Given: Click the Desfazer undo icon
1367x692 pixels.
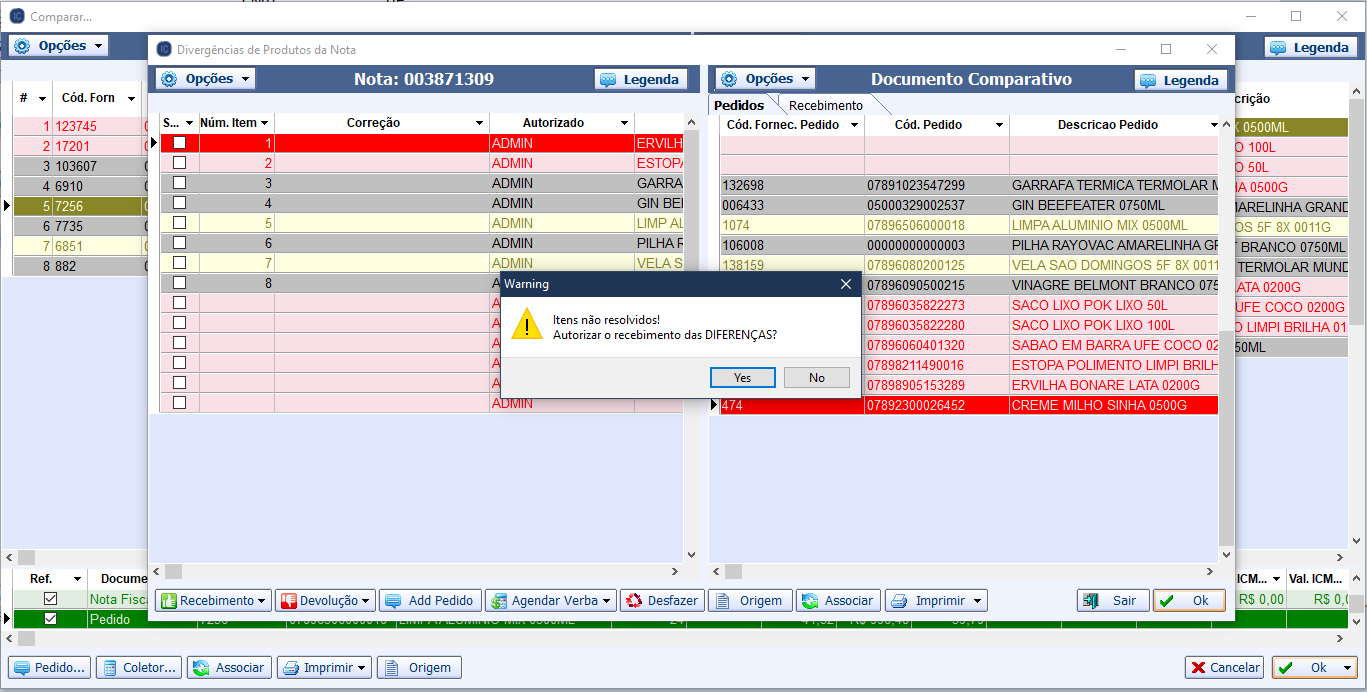Looking at the screenshot, I should (661, 600).
